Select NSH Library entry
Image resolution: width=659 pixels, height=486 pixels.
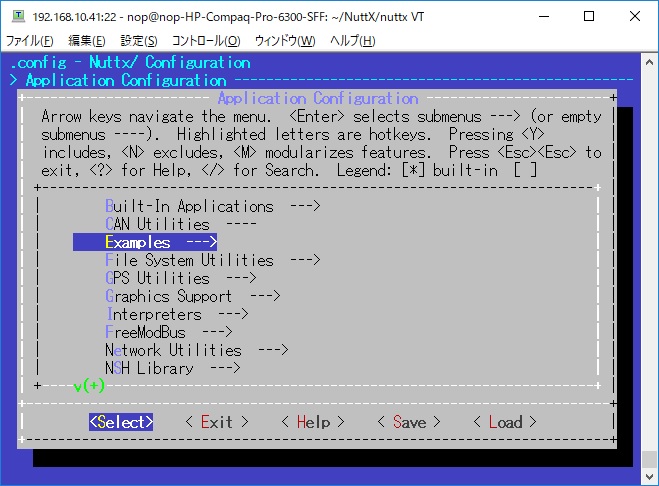(173, 369)
